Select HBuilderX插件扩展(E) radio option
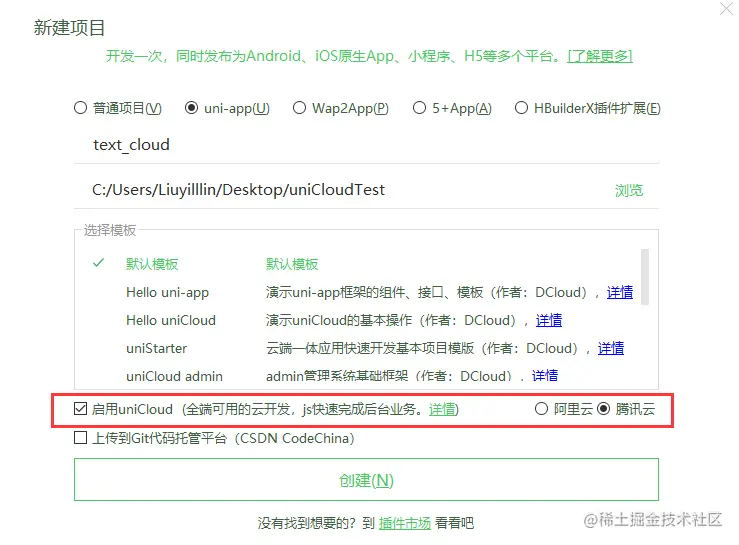Image resolution: width=739 pixels, height=545 pixels. pyautogui.click(x=521, y=108)
